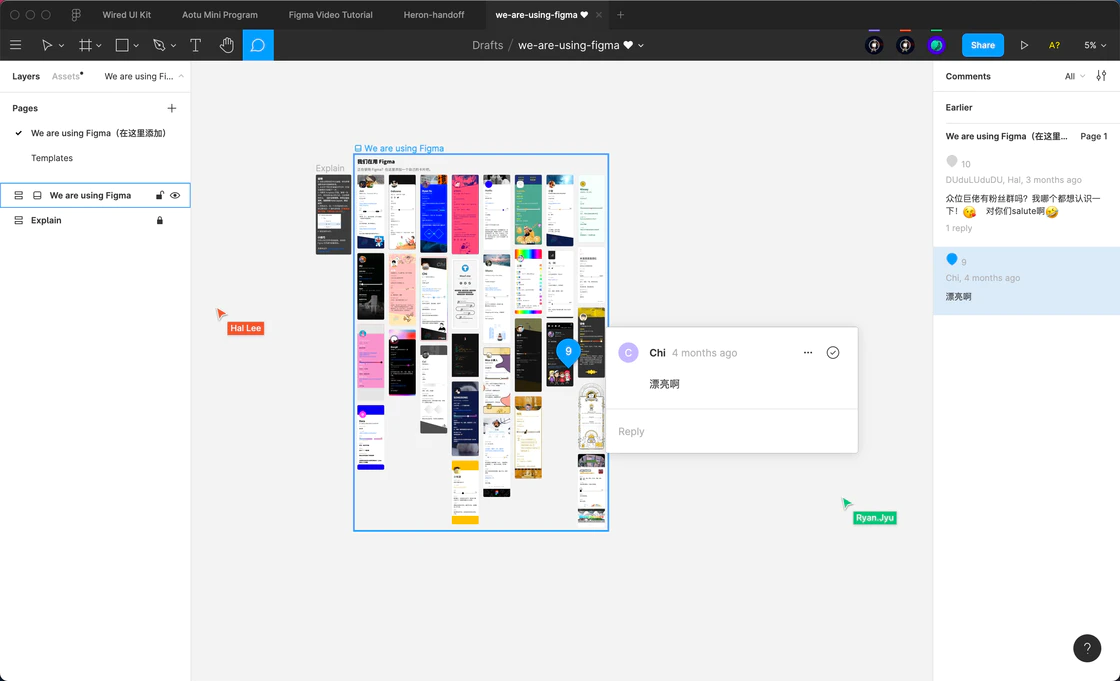Open shape tools dropdown arrow
Screen dimensions: 1120x681
[136, 46]
